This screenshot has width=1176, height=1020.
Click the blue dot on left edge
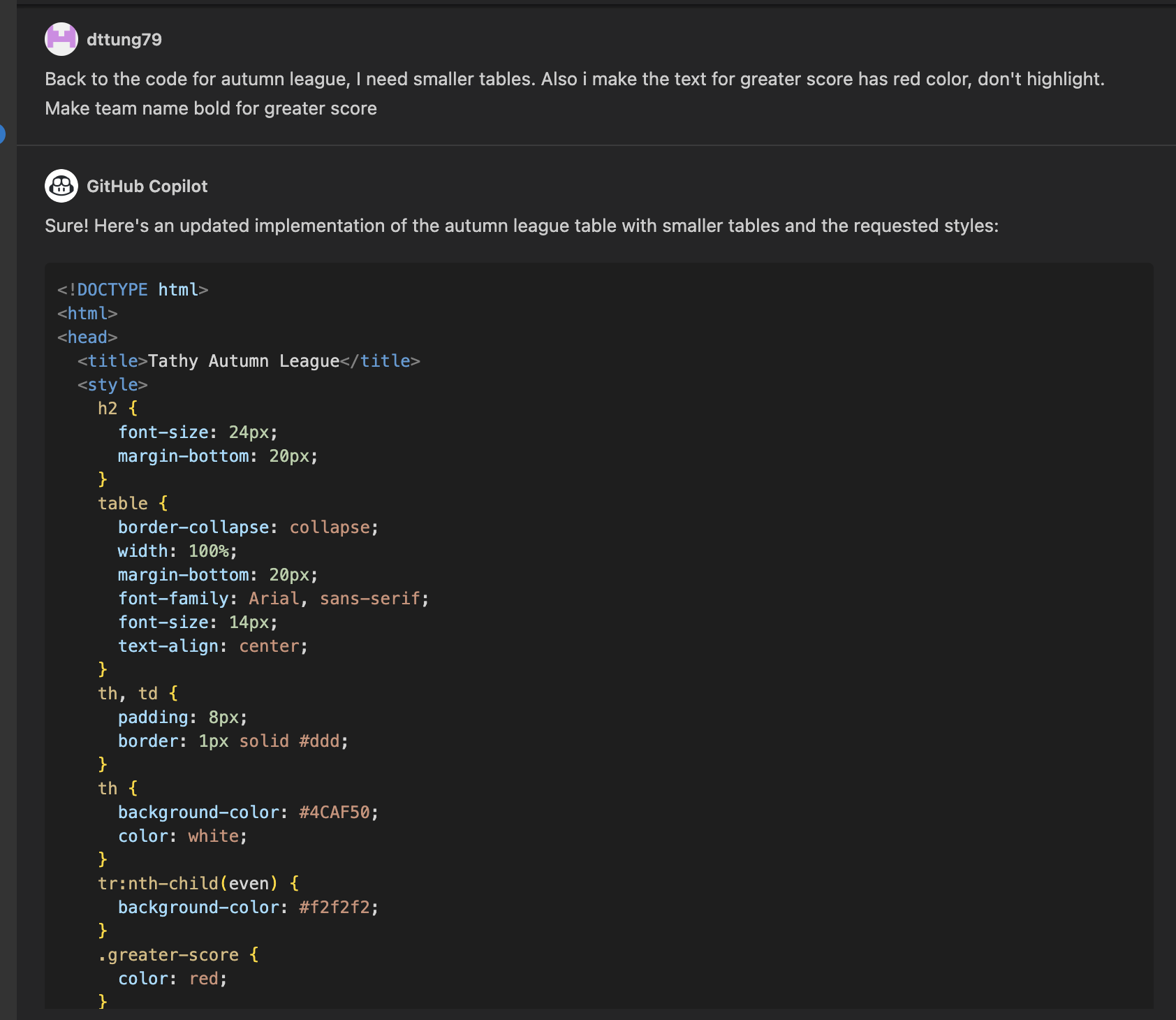click(x=2, y=133)
